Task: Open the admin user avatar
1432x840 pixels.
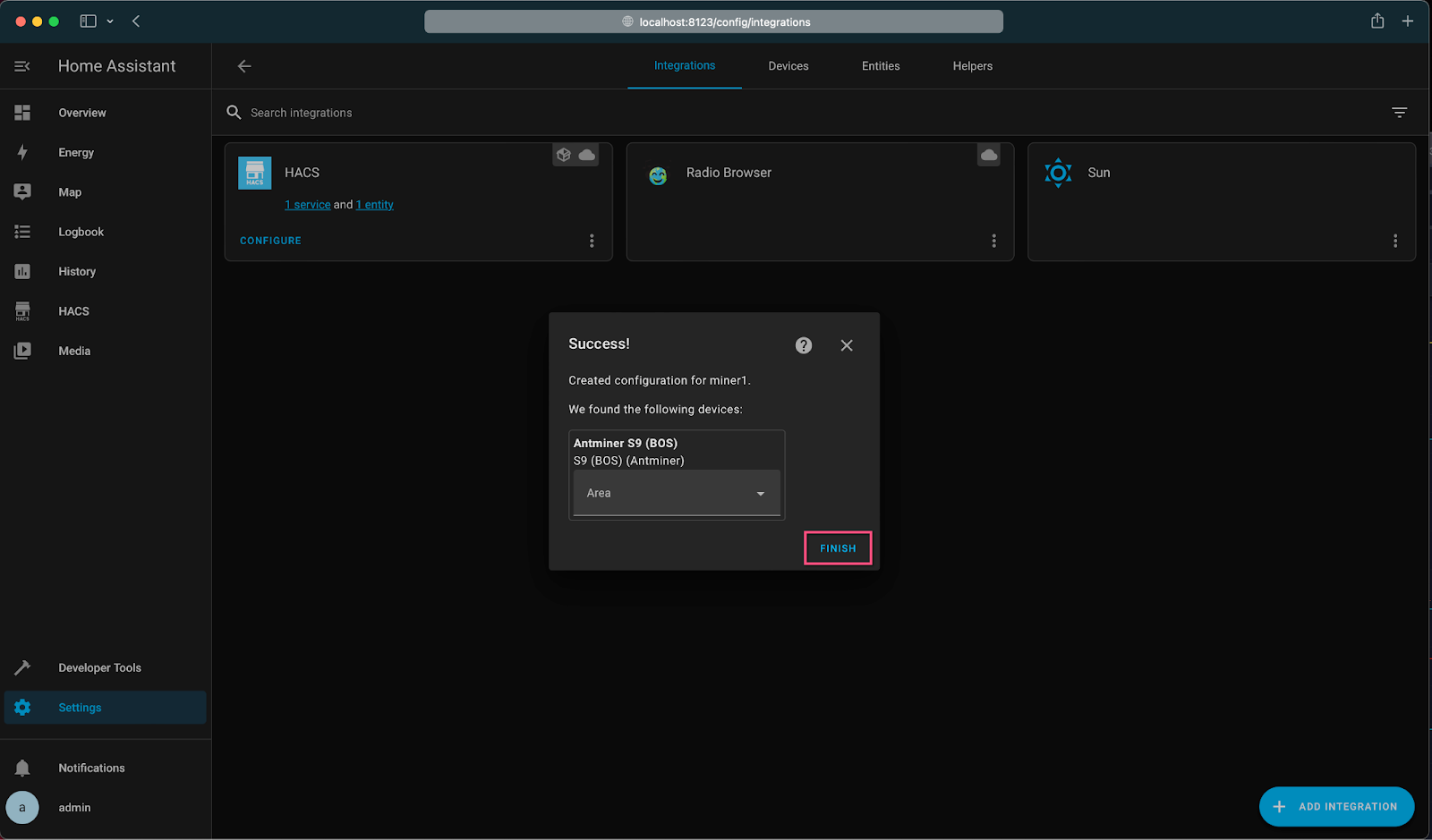Action: coord(22,807)
